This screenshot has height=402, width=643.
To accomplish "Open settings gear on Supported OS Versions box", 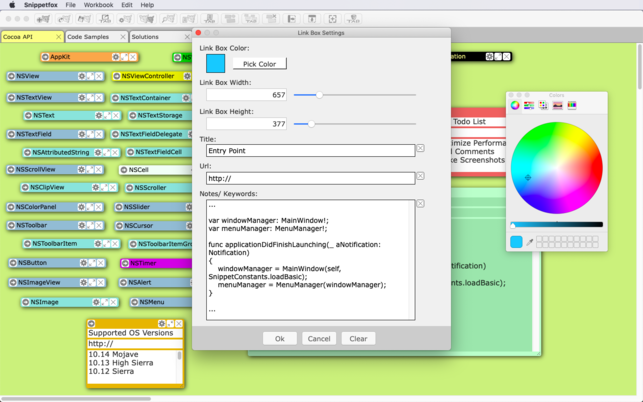I will coord(162,324).
